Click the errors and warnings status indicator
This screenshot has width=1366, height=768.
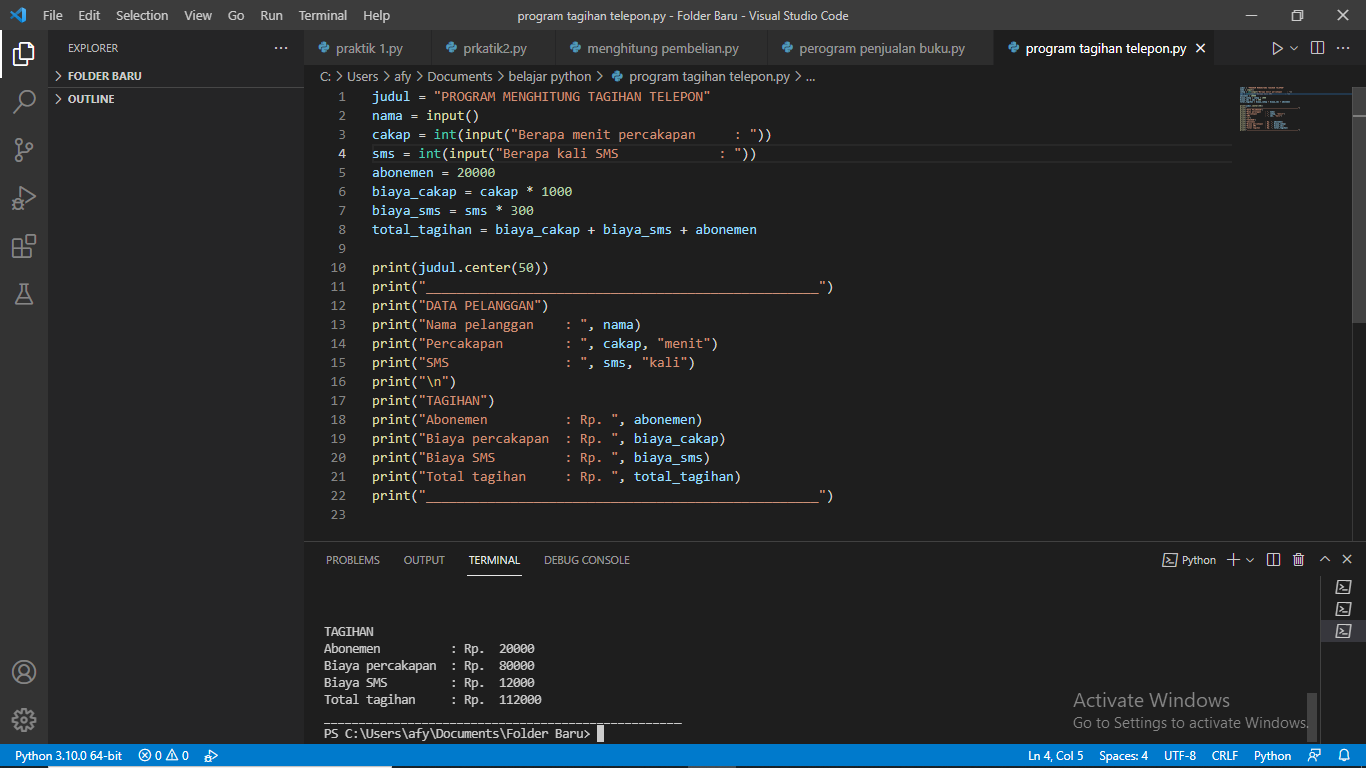coord(164,756)
